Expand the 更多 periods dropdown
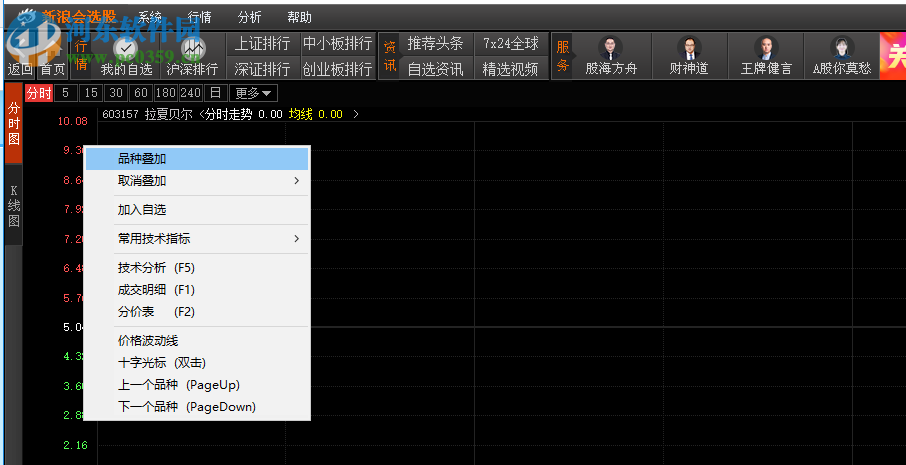This screenshot has width=906, height=465. point(253,93)
